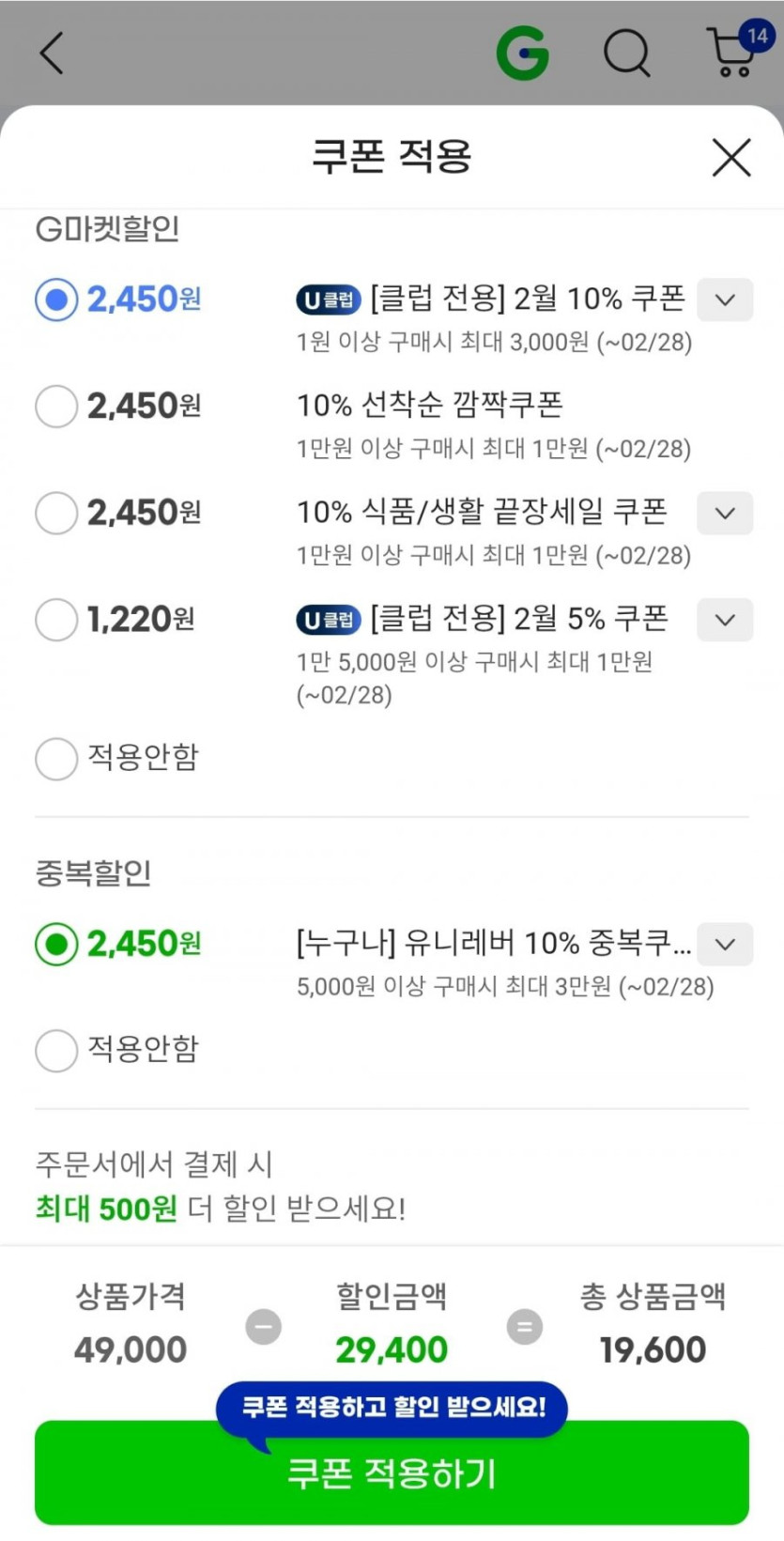
Task: Open the shopping cart with 14 items
Action: click(734, 53)
